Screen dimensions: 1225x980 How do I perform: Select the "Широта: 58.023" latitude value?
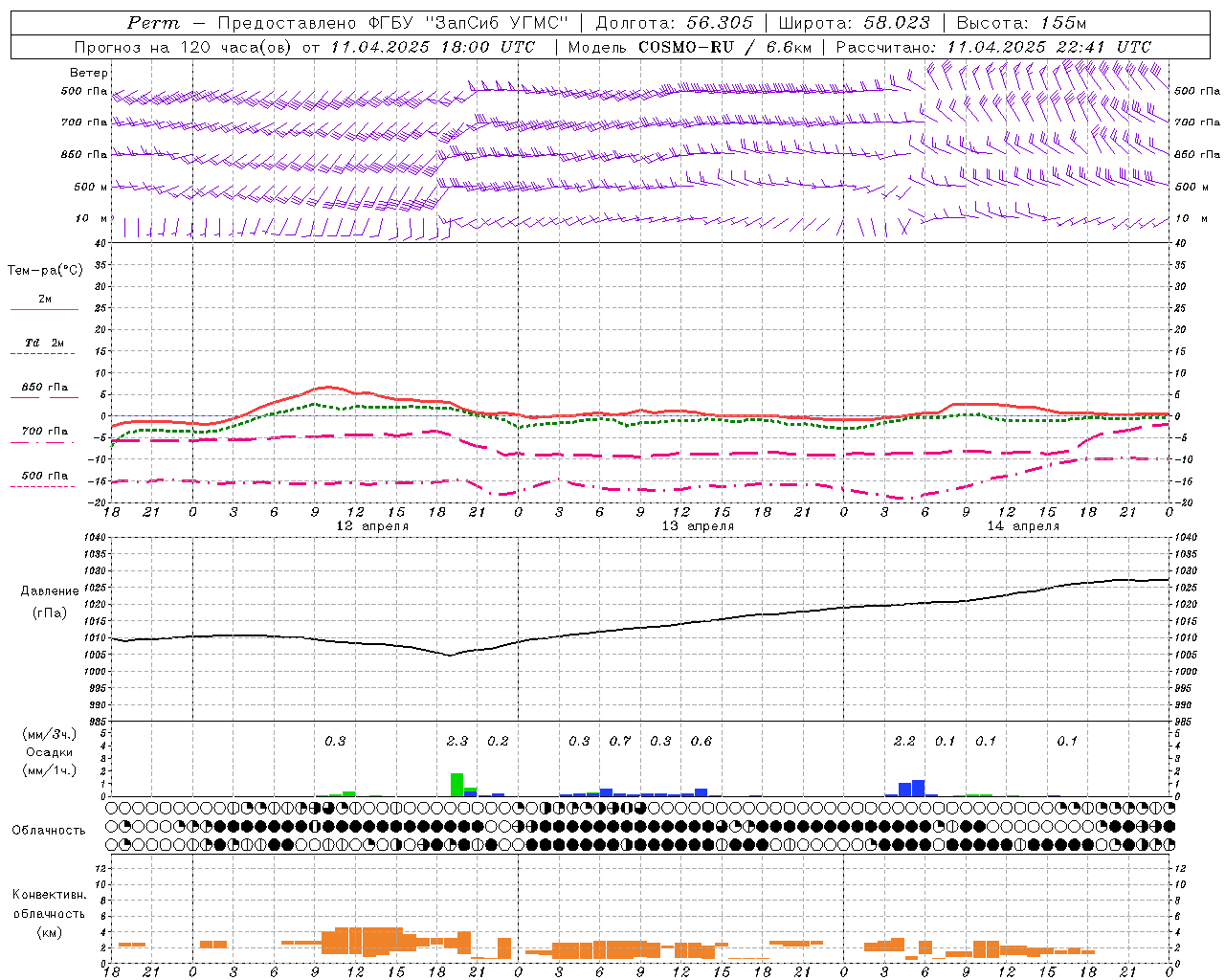click(855, 23)
